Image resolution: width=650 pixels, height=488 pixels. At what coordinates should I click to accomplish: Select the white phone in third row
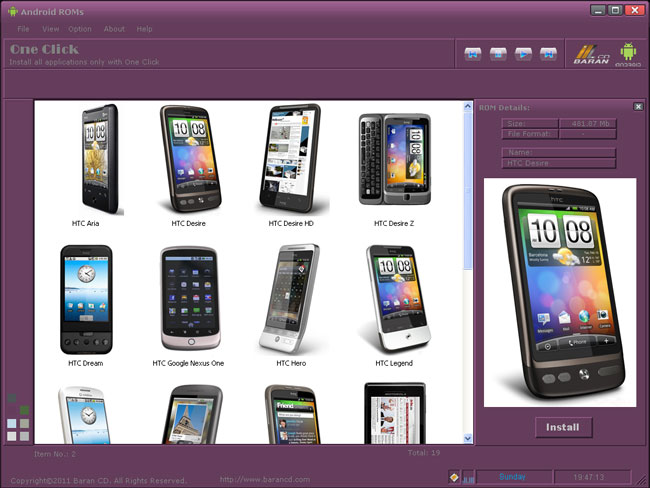point(85,415)
